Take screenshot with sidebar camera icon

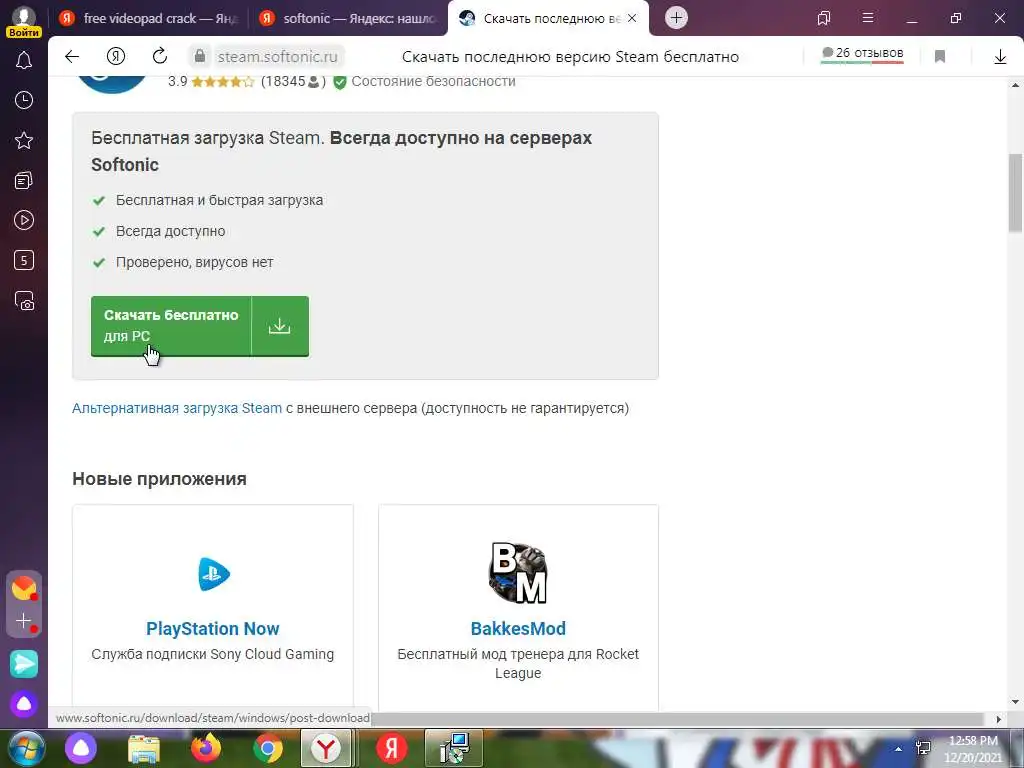(24, 300)
